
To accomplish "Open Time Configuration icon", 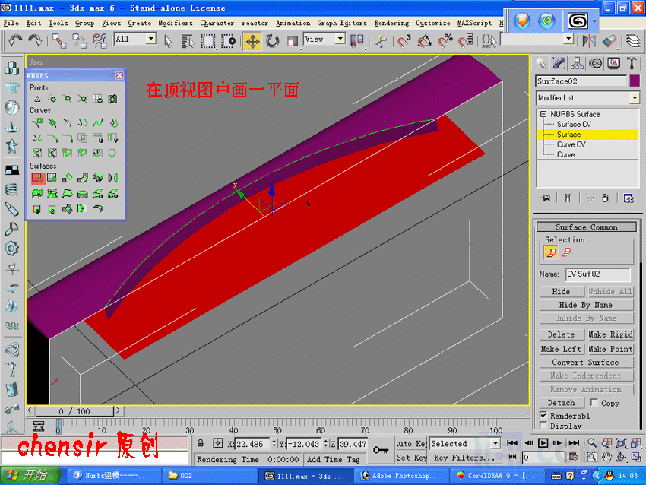I will tap(573, 457).
